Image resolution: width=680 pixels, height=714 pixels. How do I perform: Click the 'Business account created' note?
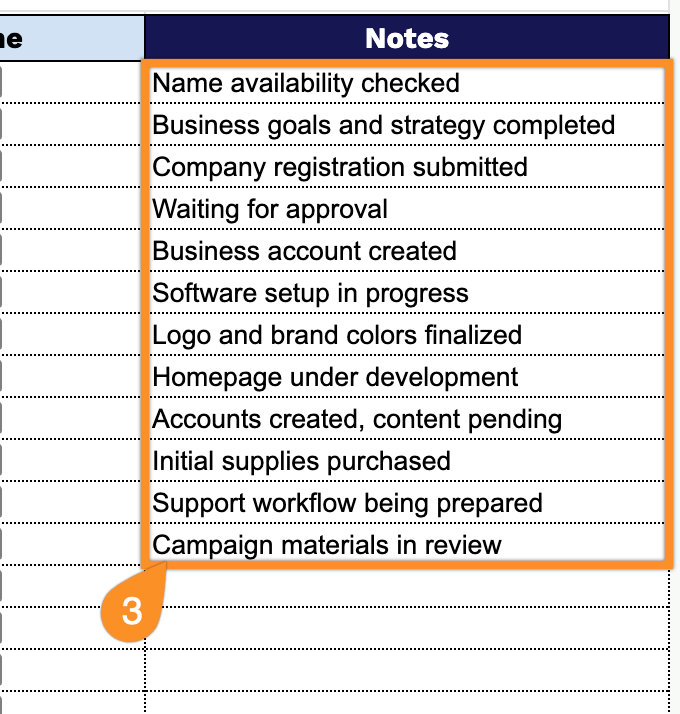[x=407, y=250]
